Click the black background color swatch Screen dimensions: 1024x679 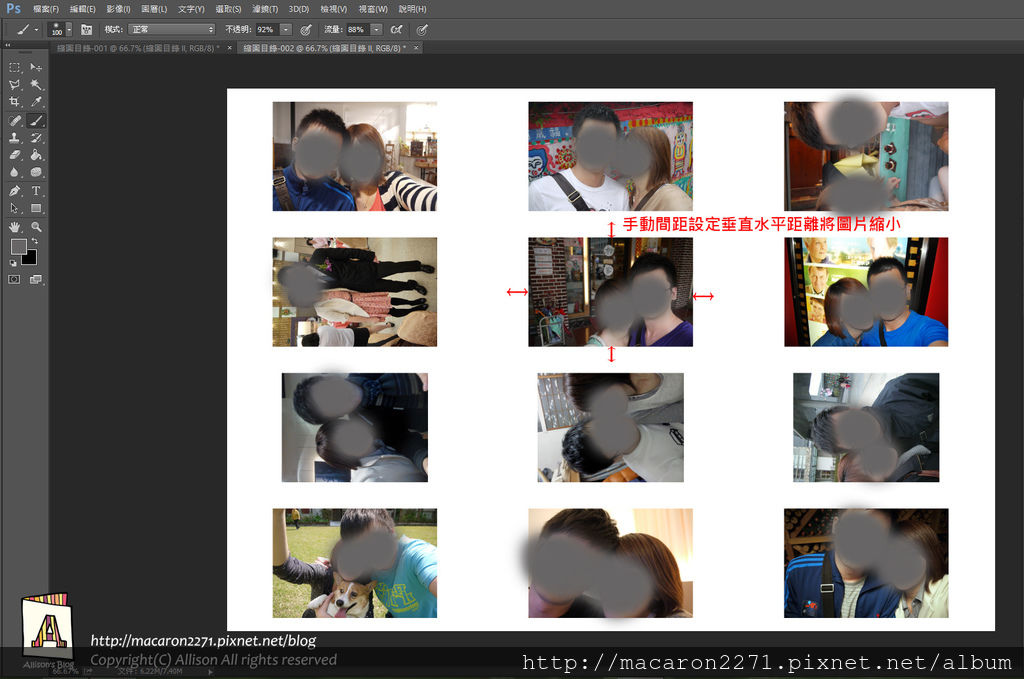(31, 259)
